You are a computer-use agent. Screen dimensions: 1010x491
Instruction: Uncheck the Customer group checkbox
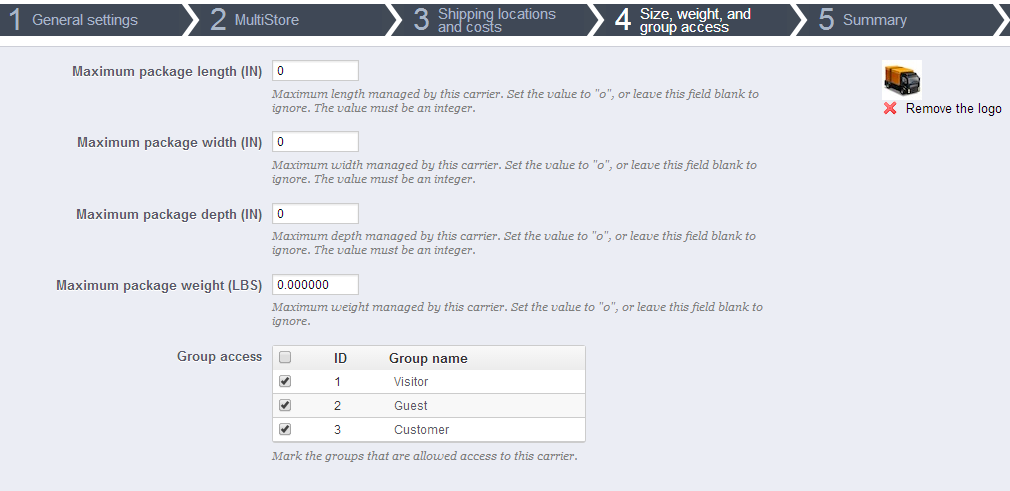(x=285, y=429)
